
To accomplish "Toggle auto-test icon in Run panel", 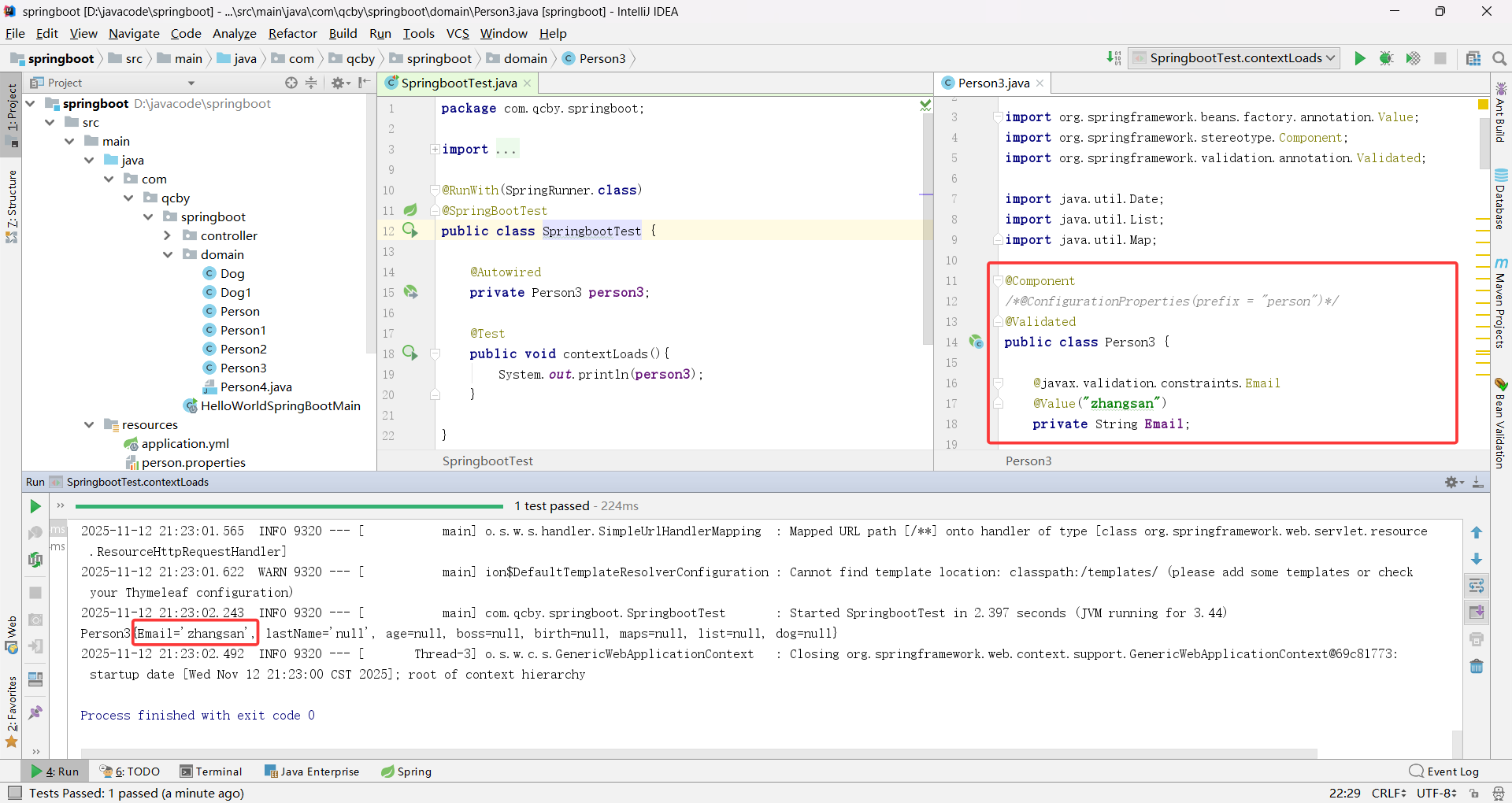I will pos(35,559).
